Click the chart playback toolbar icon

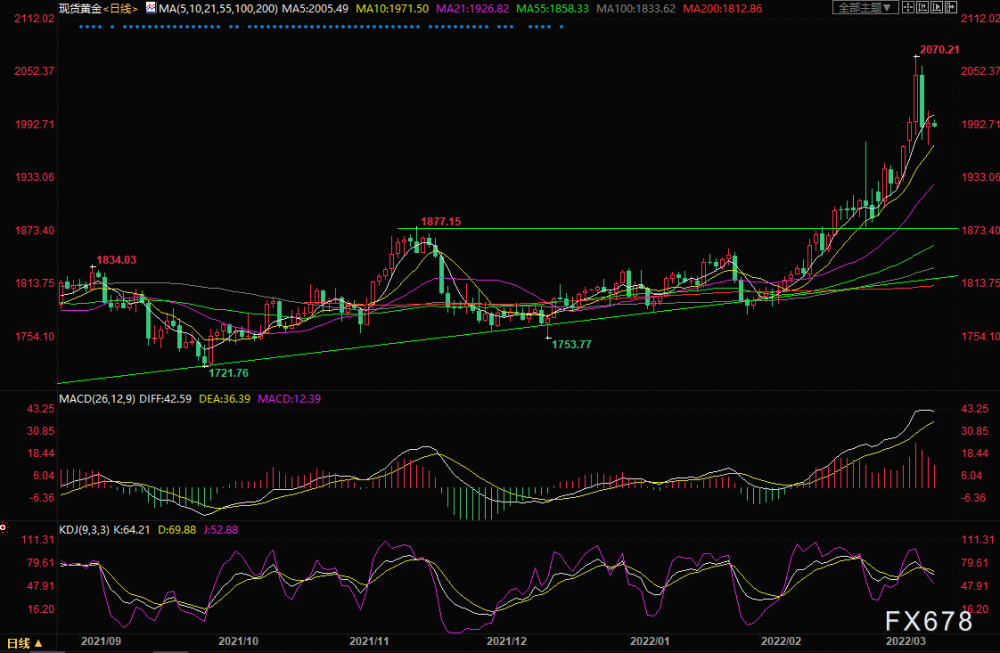(x=937, y=7)
